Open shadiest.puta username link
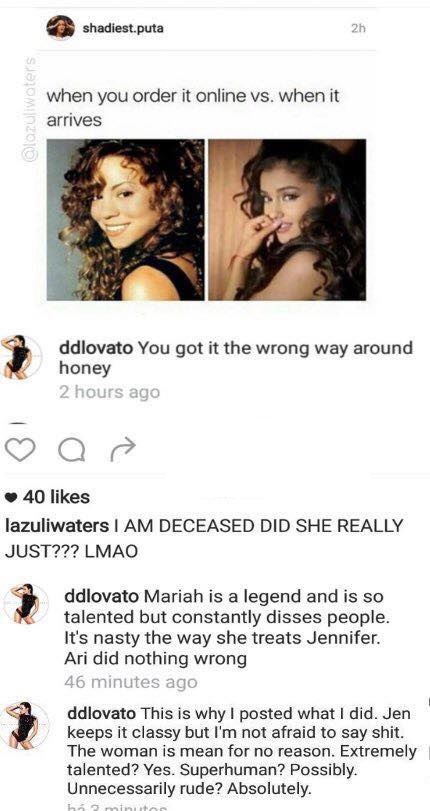Screen dimensions: 430x811 click(123, 28)
